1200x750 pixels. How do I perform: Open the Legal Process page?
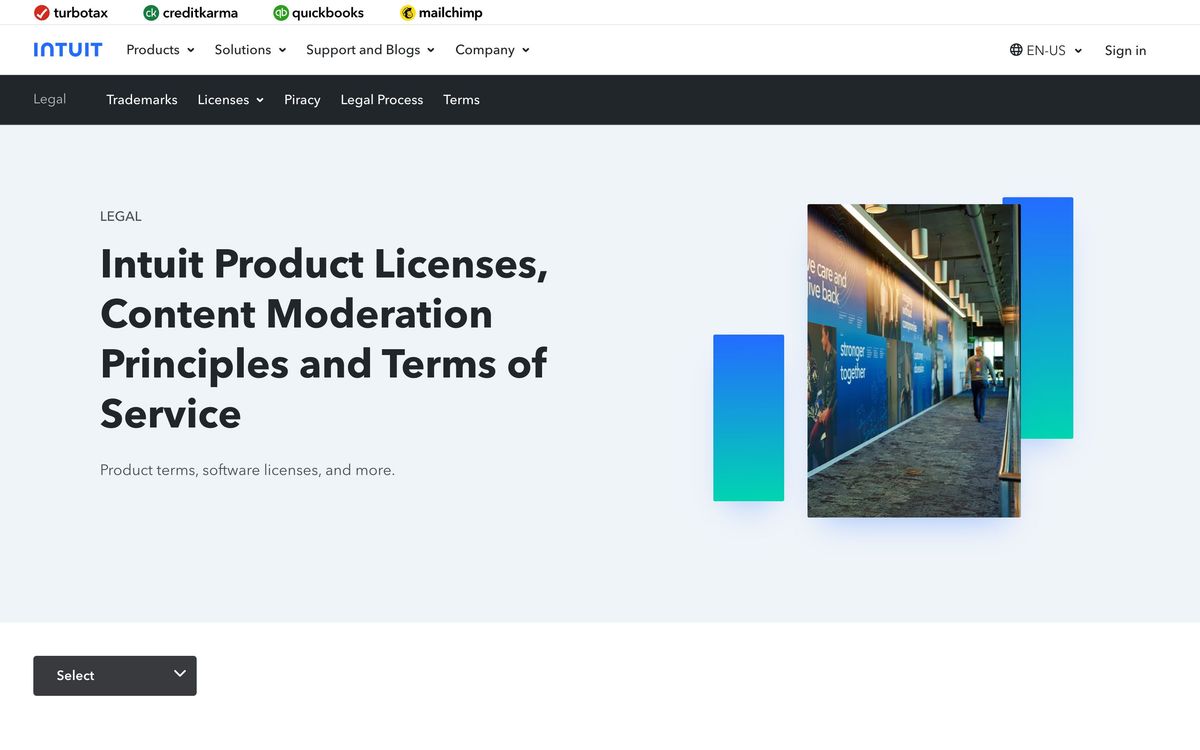click(x=381, y=100)
